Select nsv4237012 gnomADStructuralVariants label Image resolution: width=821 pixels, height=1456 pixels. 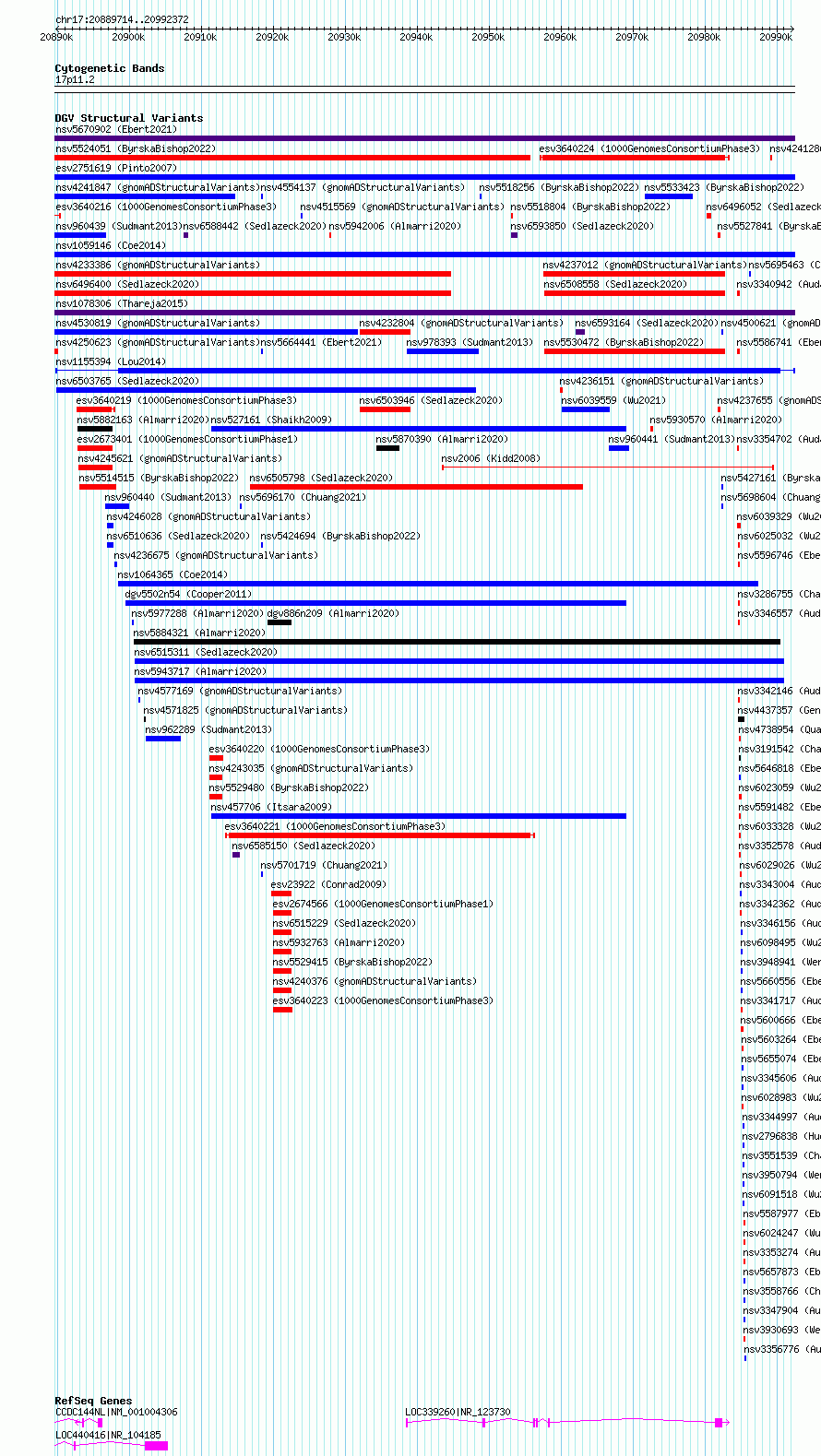[x=645, y=265]
